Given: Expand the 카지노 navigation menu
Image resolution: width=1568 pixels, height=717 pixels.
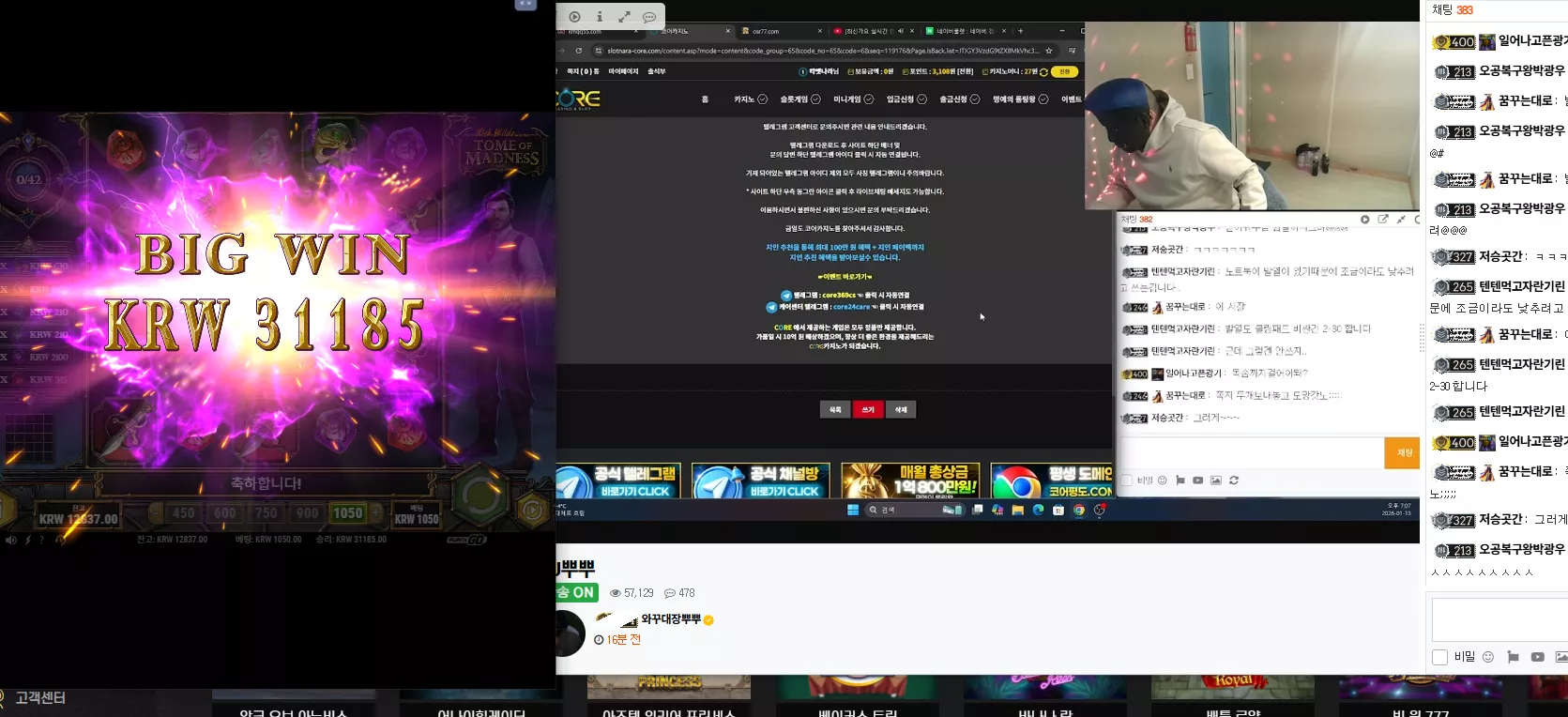Looking at the screenshot, I should point(751,99).
